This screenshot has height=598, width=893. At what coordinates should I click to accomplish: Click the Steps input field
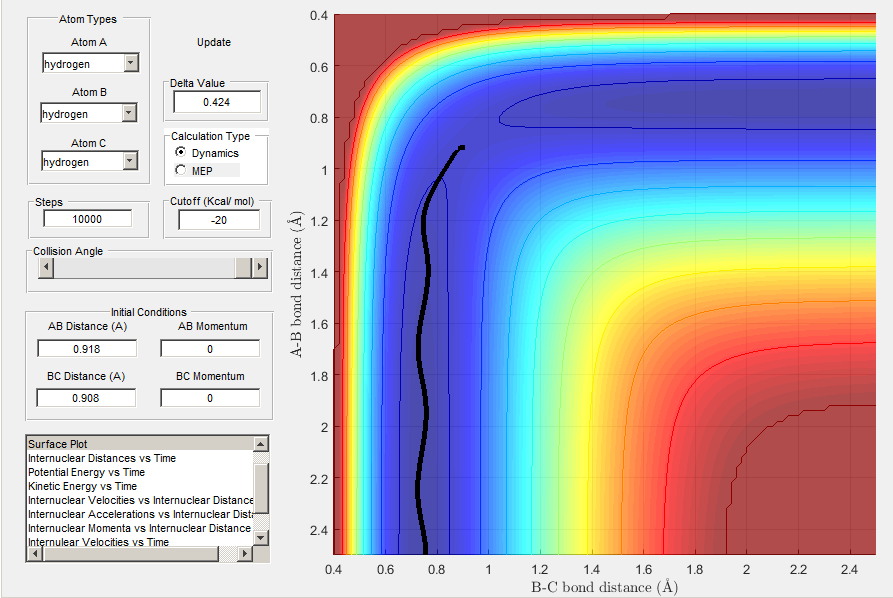coord(88,219)
